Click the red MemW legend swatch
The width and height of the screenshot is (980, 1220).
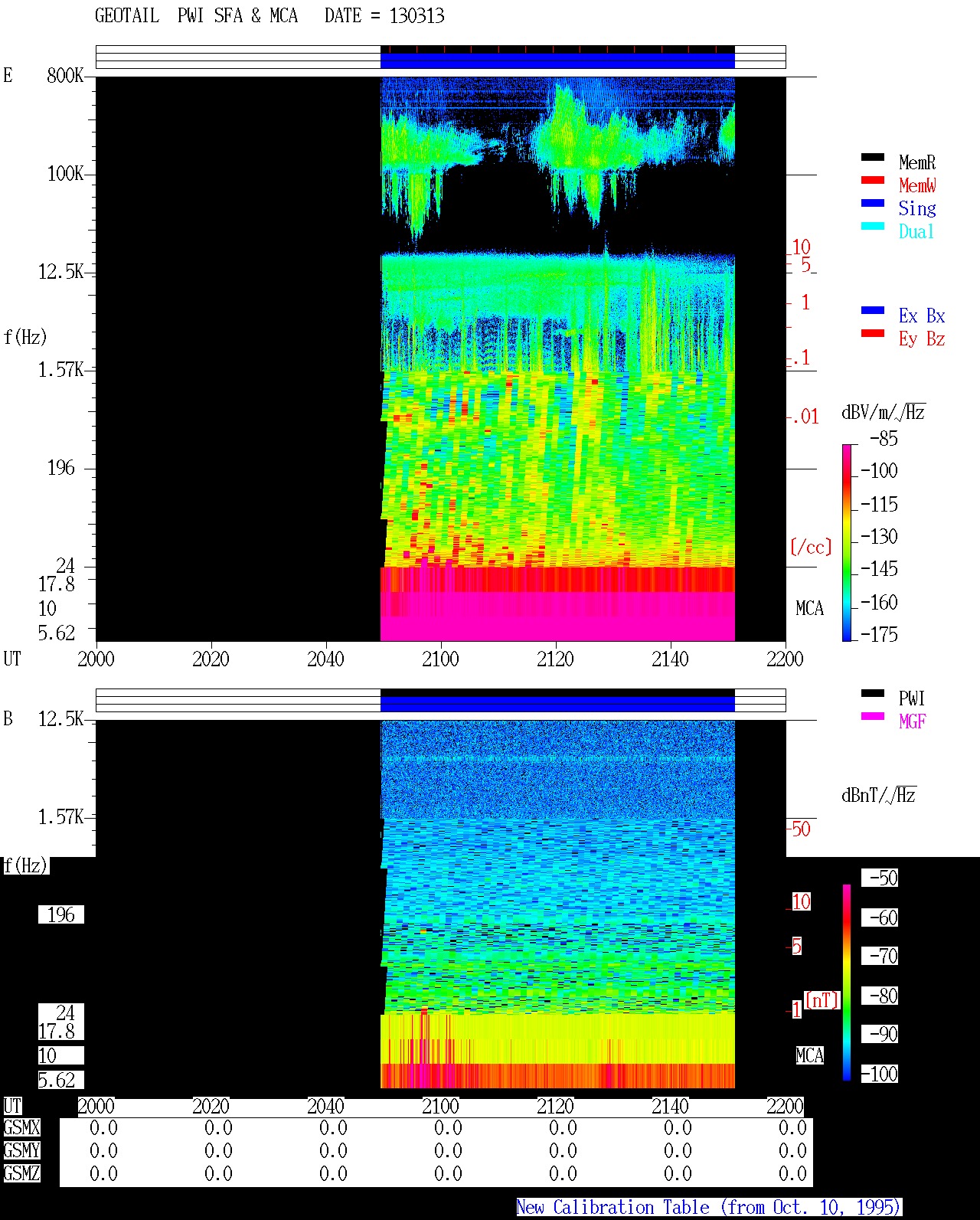pyautogui.click(x=873, y=180)
